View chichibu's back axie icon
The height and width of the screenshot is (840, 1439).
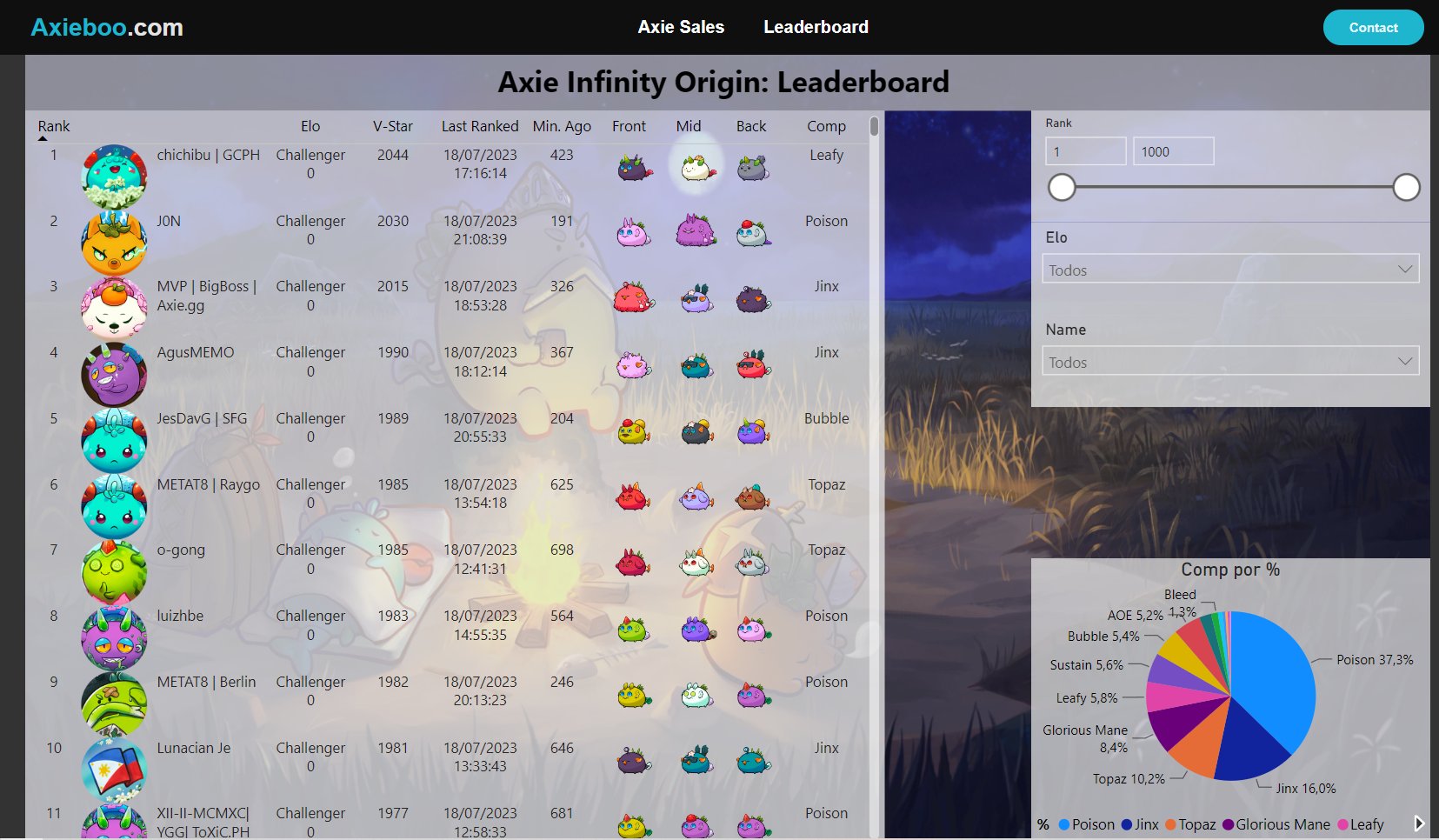[x=753, y=168]
